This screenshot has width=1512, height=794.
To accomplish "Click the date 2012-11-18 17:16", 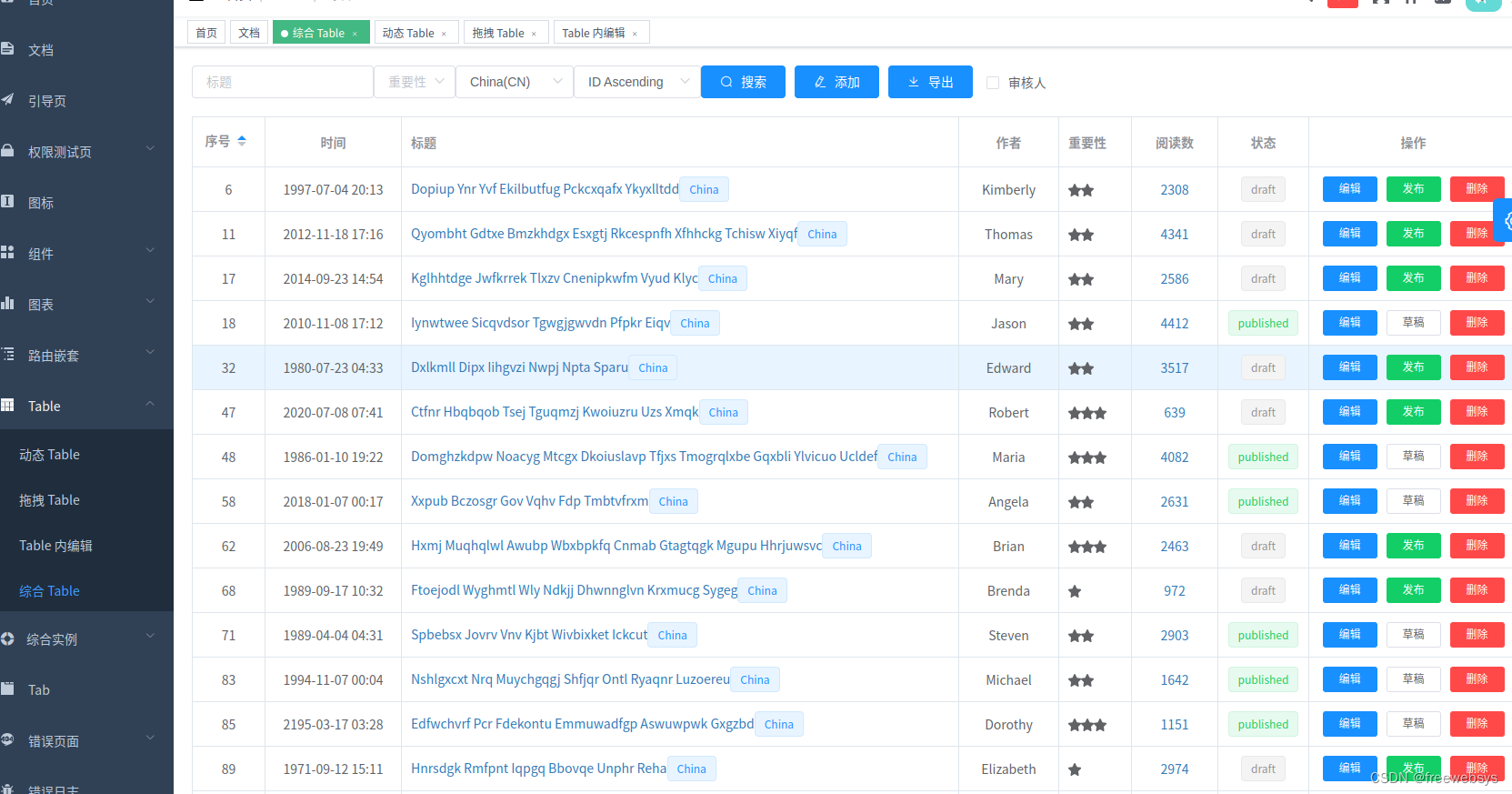I will pyautogui.click(x=333, y=235).
